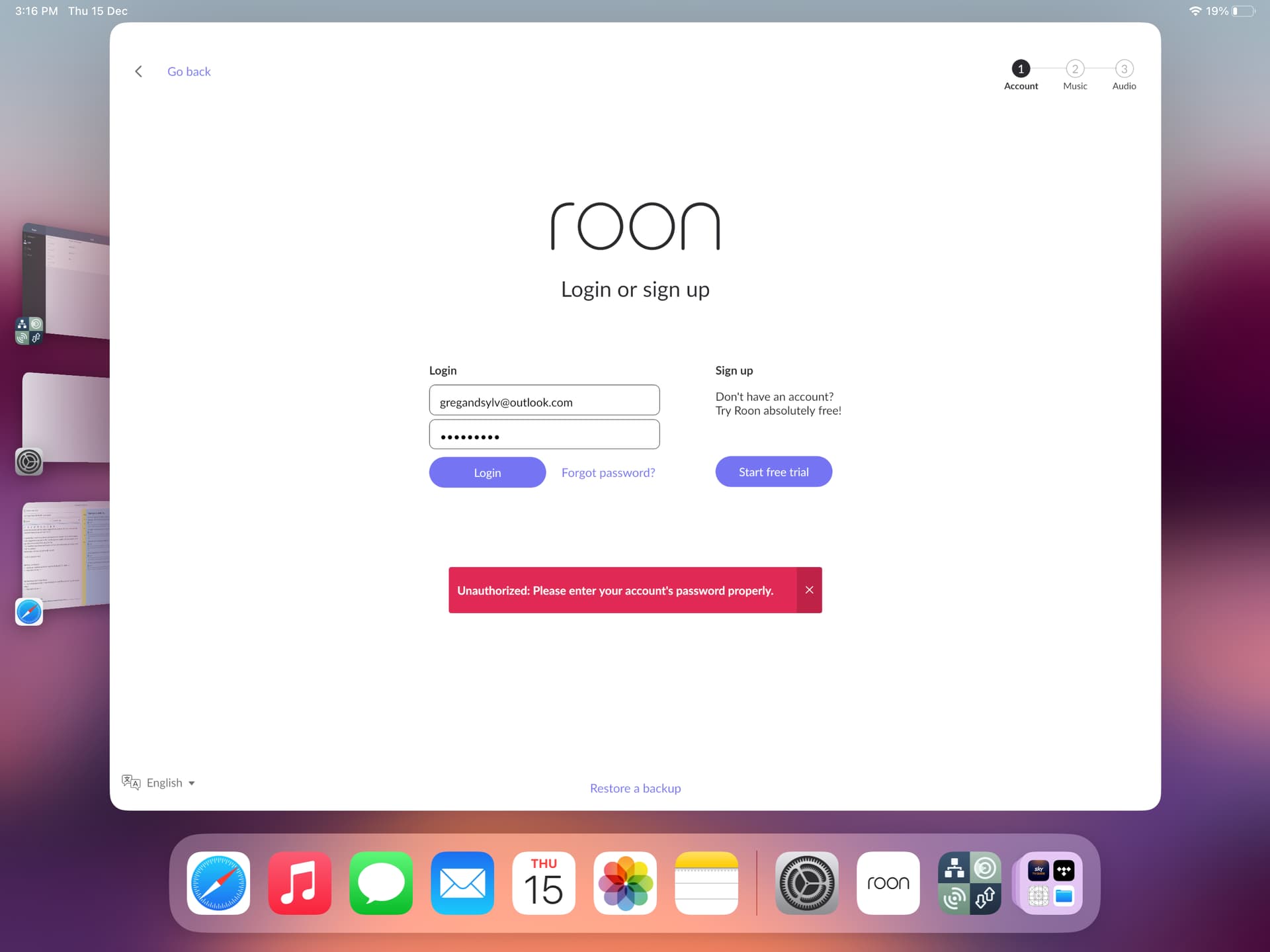
Task: Tap the 3:16 PM clock in status bar
Action: 36,11
